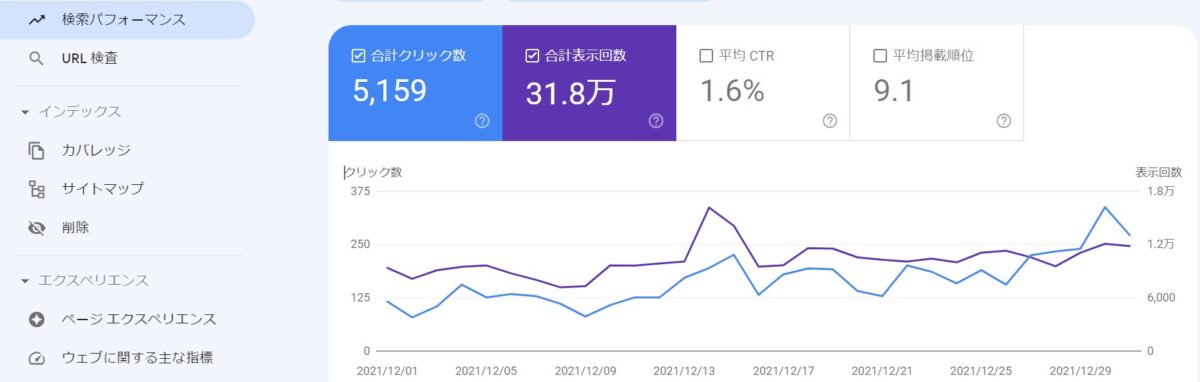Collapse the インデックス section

pyautogui.click(x=24, y=111)
